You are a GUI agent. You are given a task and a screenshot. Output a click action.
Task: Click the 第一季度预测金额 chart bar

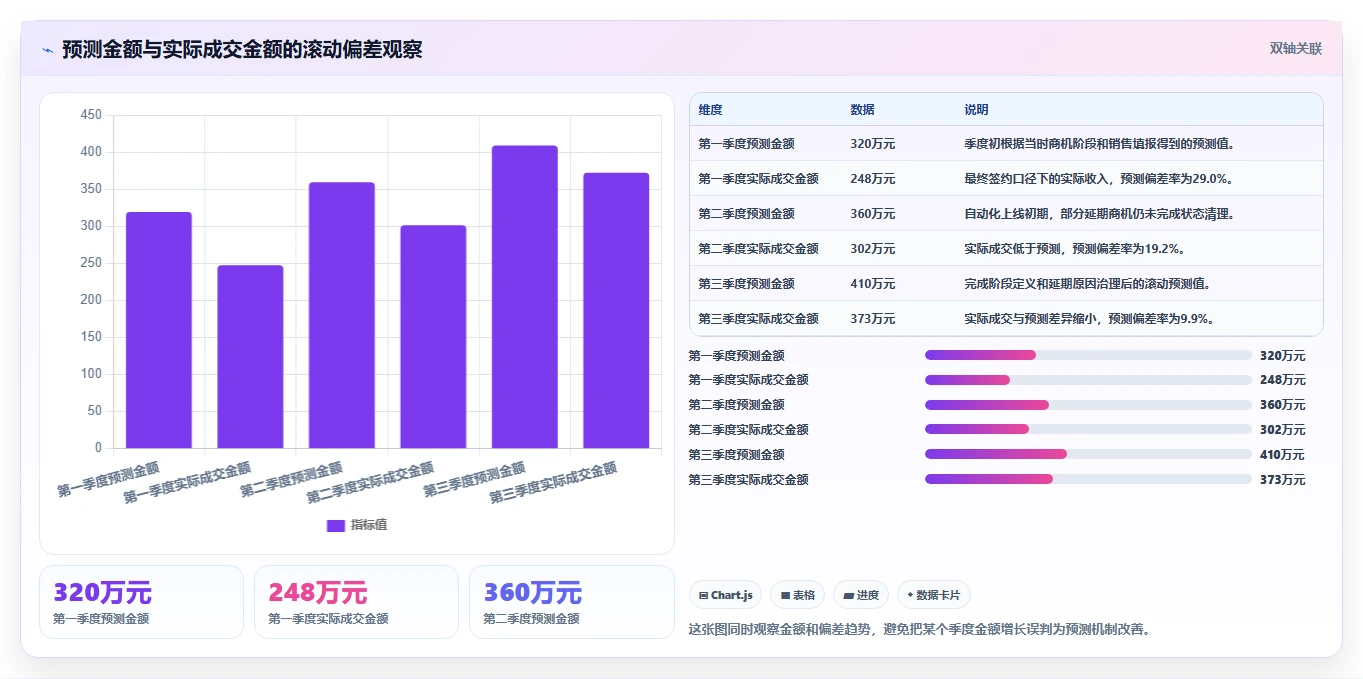[x=159, y=330]
